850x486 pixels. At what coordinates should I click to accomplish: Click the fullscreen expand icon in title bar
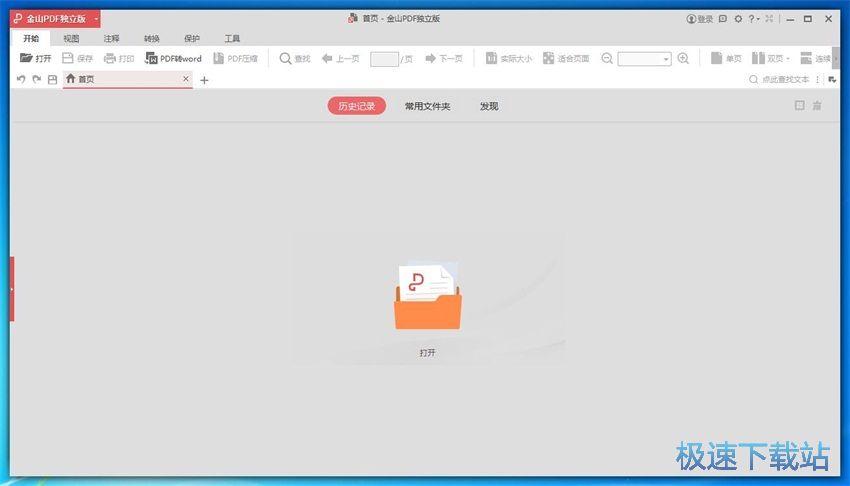point(769,18)
